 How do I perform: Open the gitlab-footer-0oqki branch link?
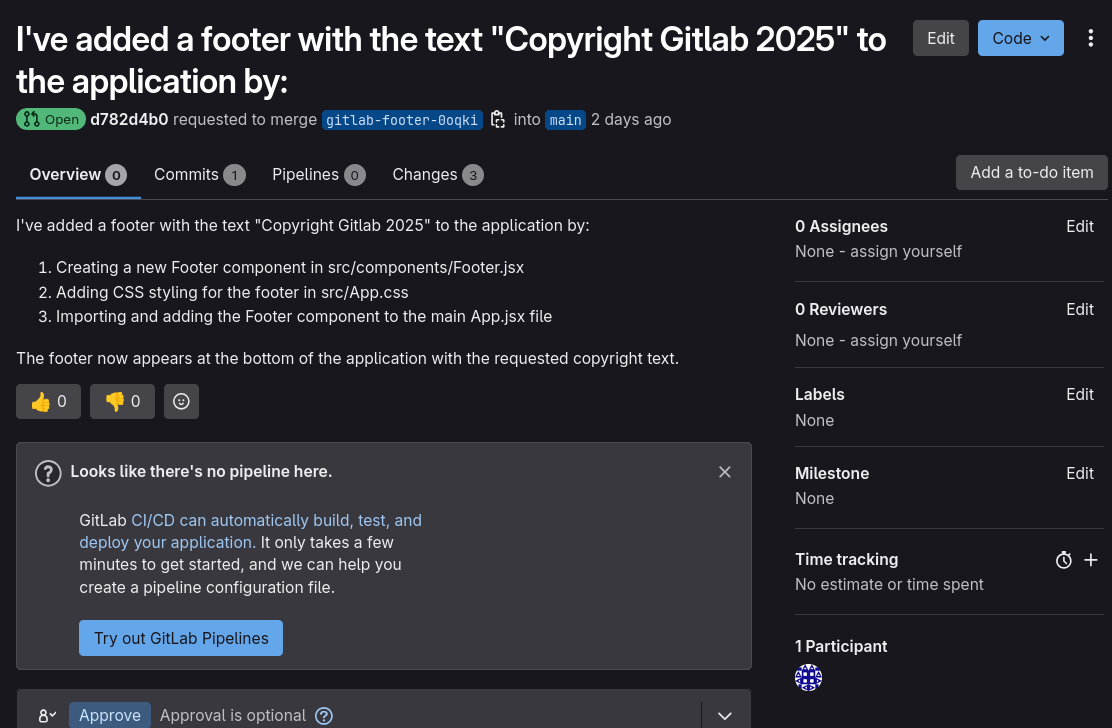click(x=402, y=120)
